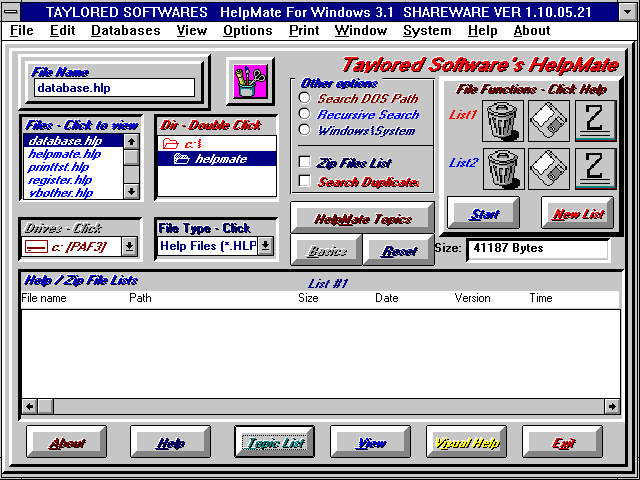Click the List1 floppy disk copy icon

point(549,121)
